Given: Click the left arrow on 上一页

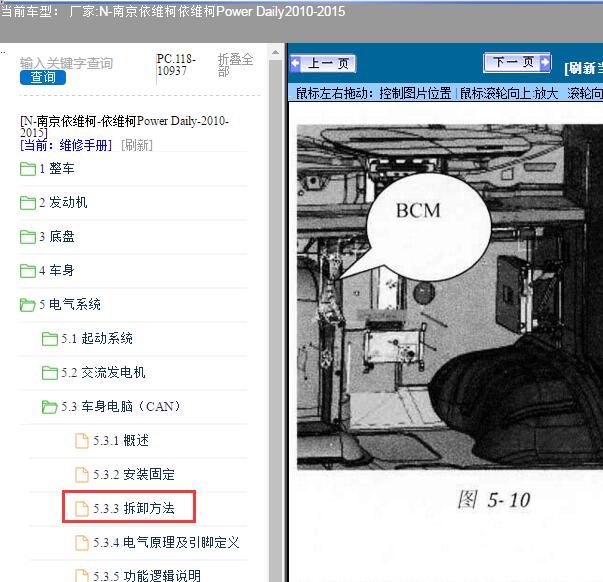Looking at the screenshot, I should (x=295, y=64).
